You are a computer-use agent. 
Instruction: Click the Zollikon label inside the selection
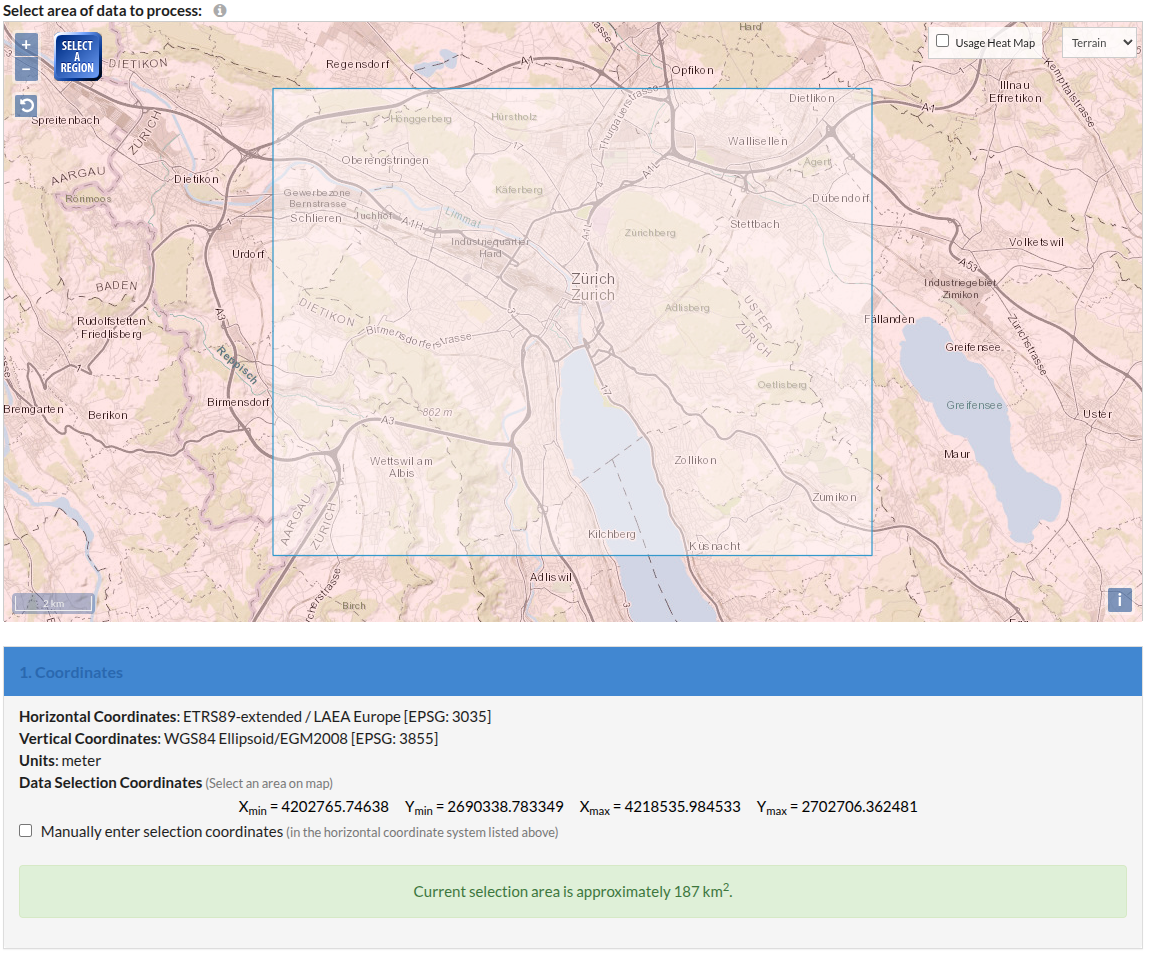[x=695, y=460]
